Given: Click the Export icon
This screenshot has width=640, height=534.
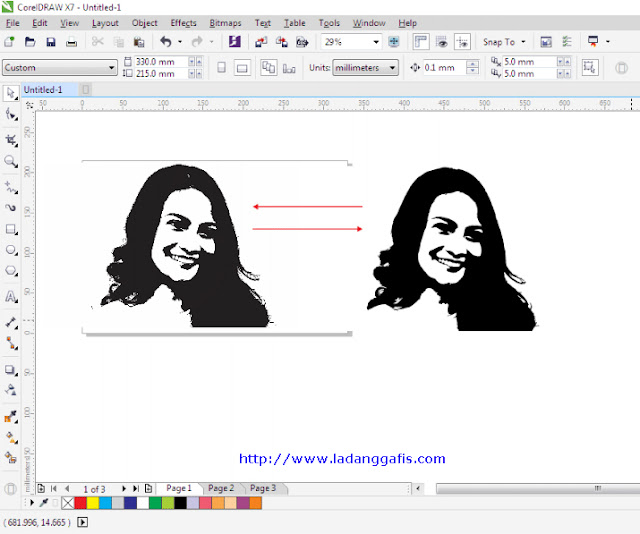Looking at the screenshot, I should tap(282, 42).
